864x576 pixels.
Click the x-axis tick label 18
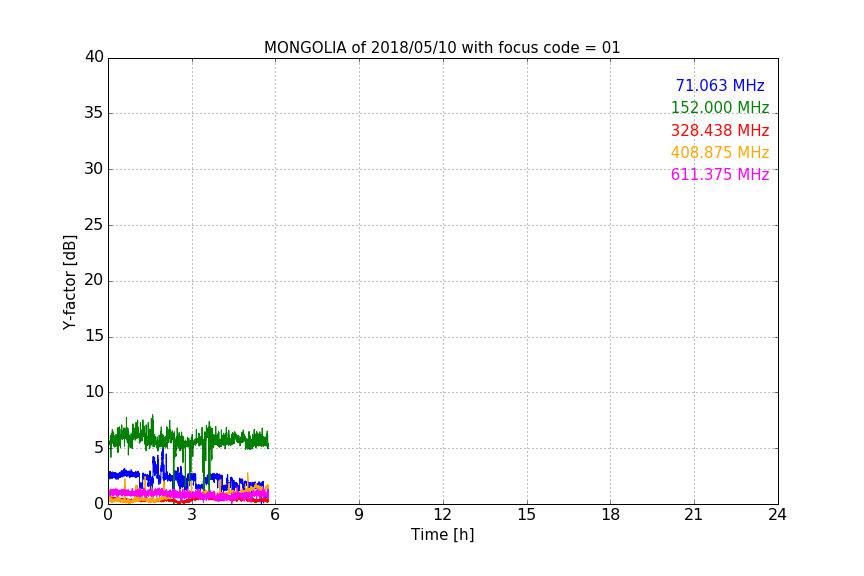pyautogui.click(x=611, y=515)
